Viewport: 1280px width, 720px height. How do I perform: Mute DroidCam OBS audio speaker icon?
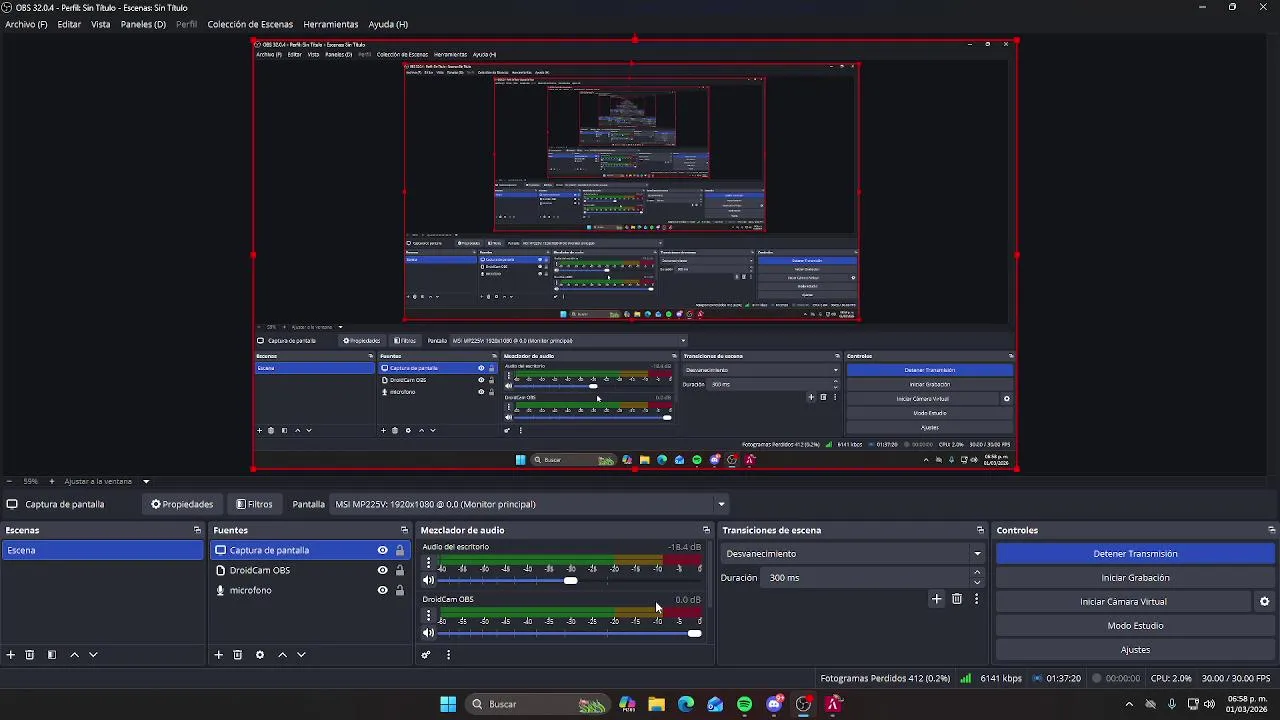429,633
